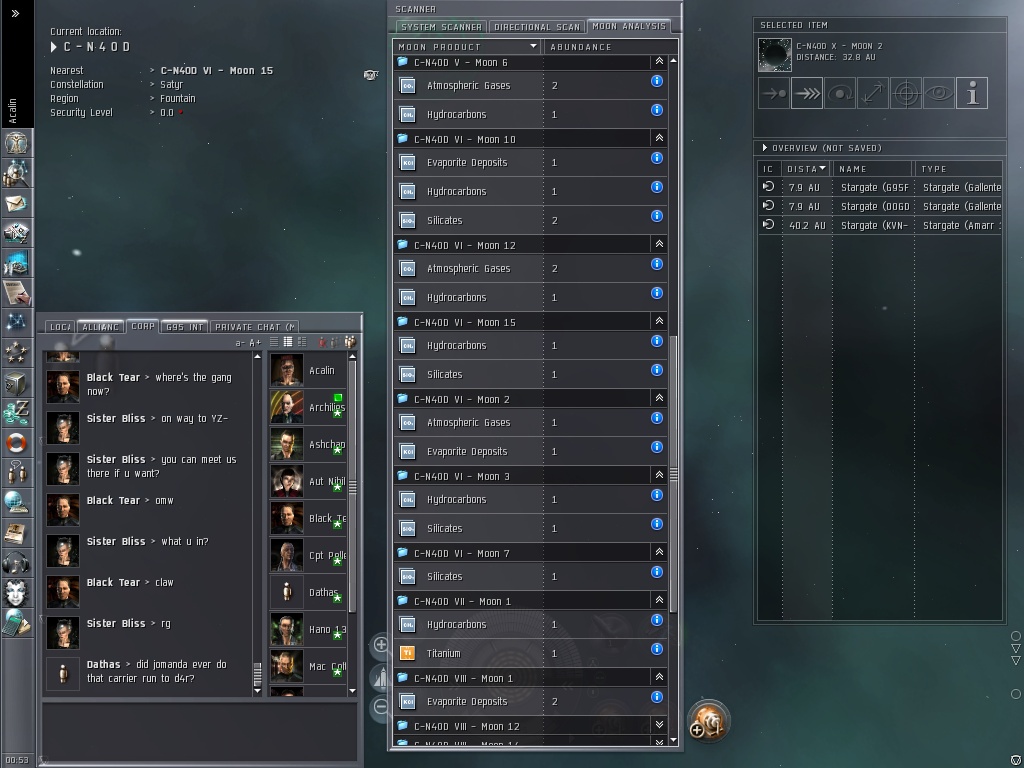The height and width of the screenshot is (768, 1024).
Task: Collapse C-N4OD VI - Moon 10 group
Action: coord(660,138)
